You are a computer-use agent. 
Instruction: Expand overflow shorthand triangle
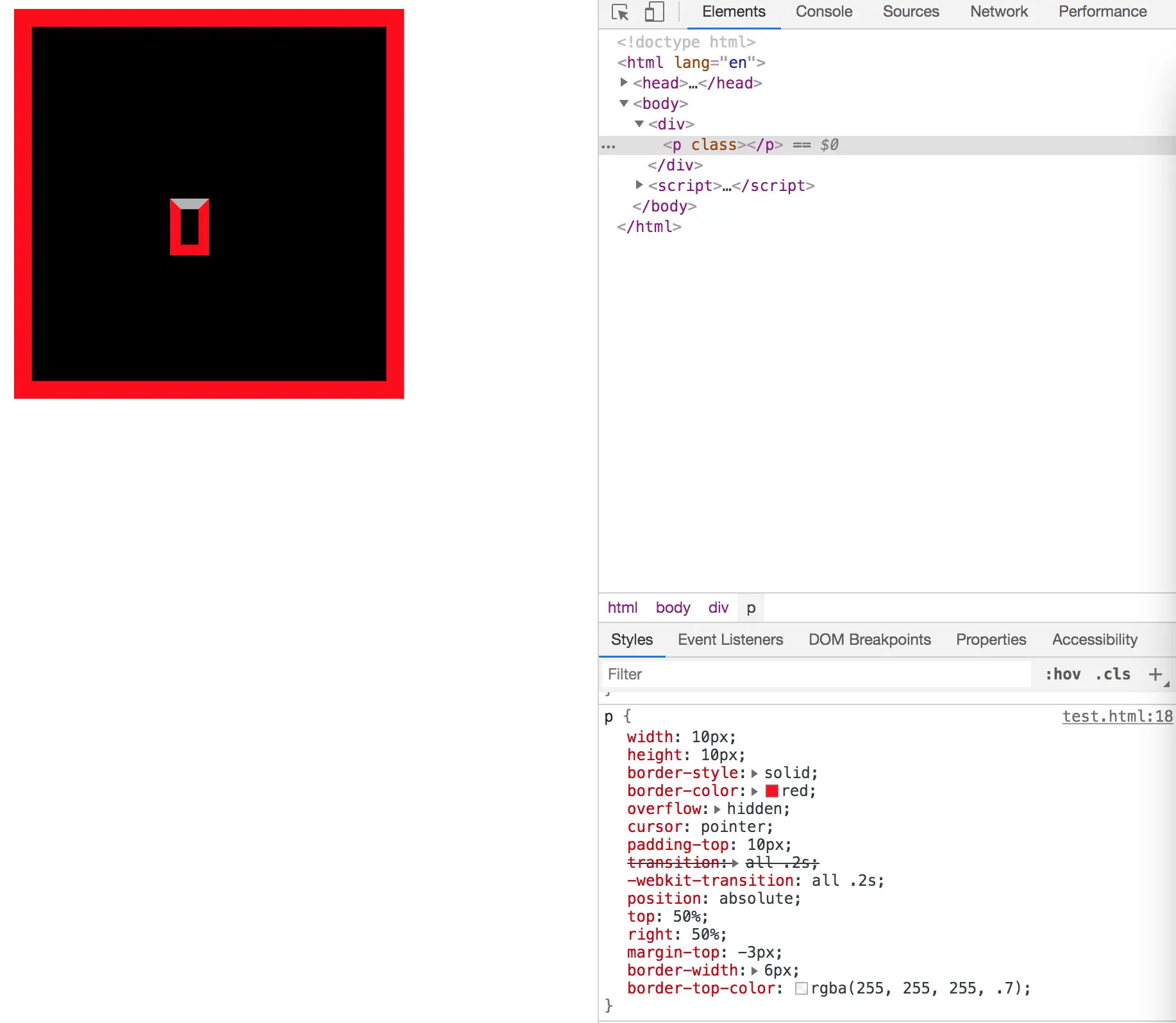click(718, 810)
